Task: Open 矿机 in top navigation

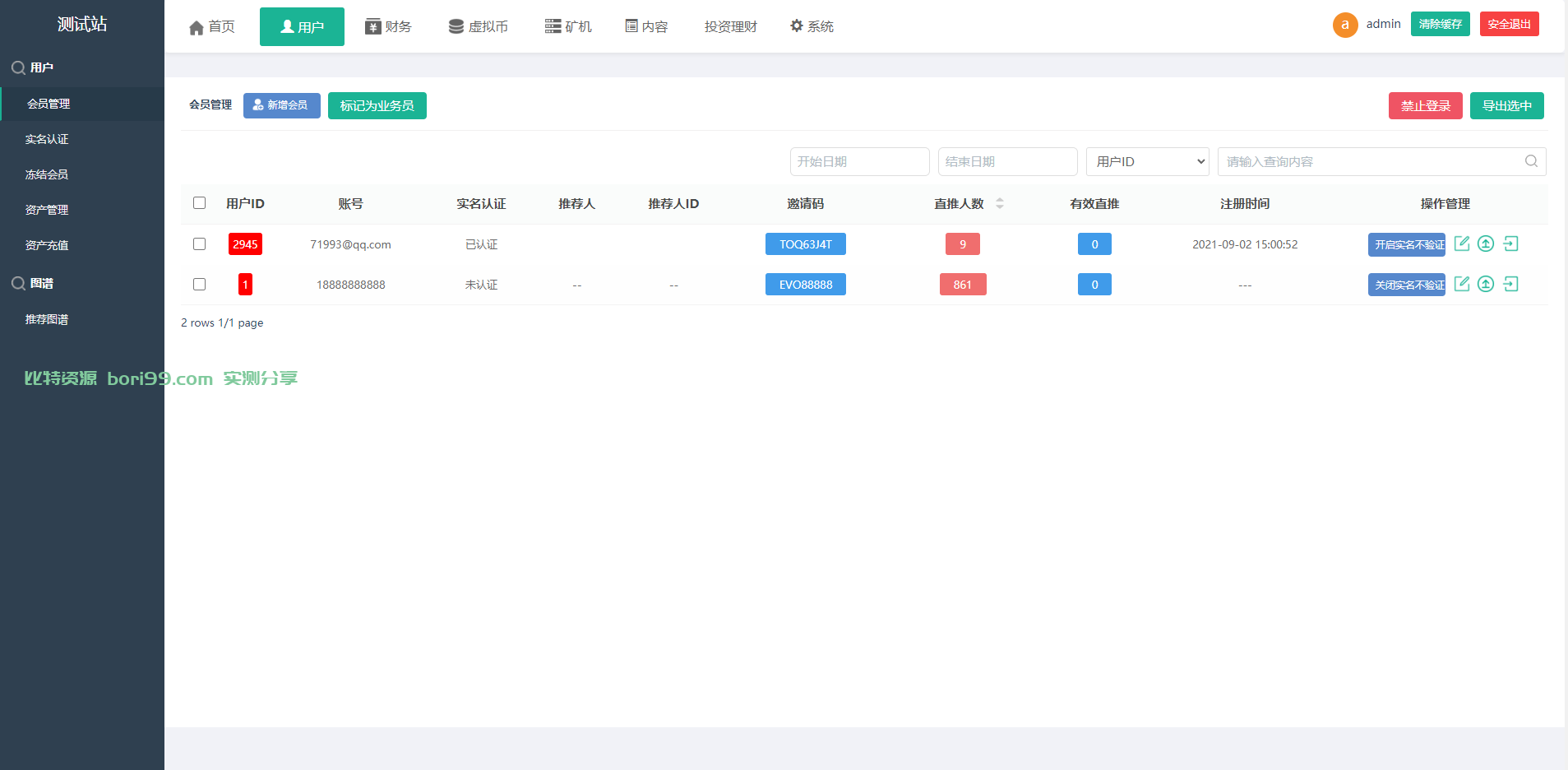Action: pos(568,27)
